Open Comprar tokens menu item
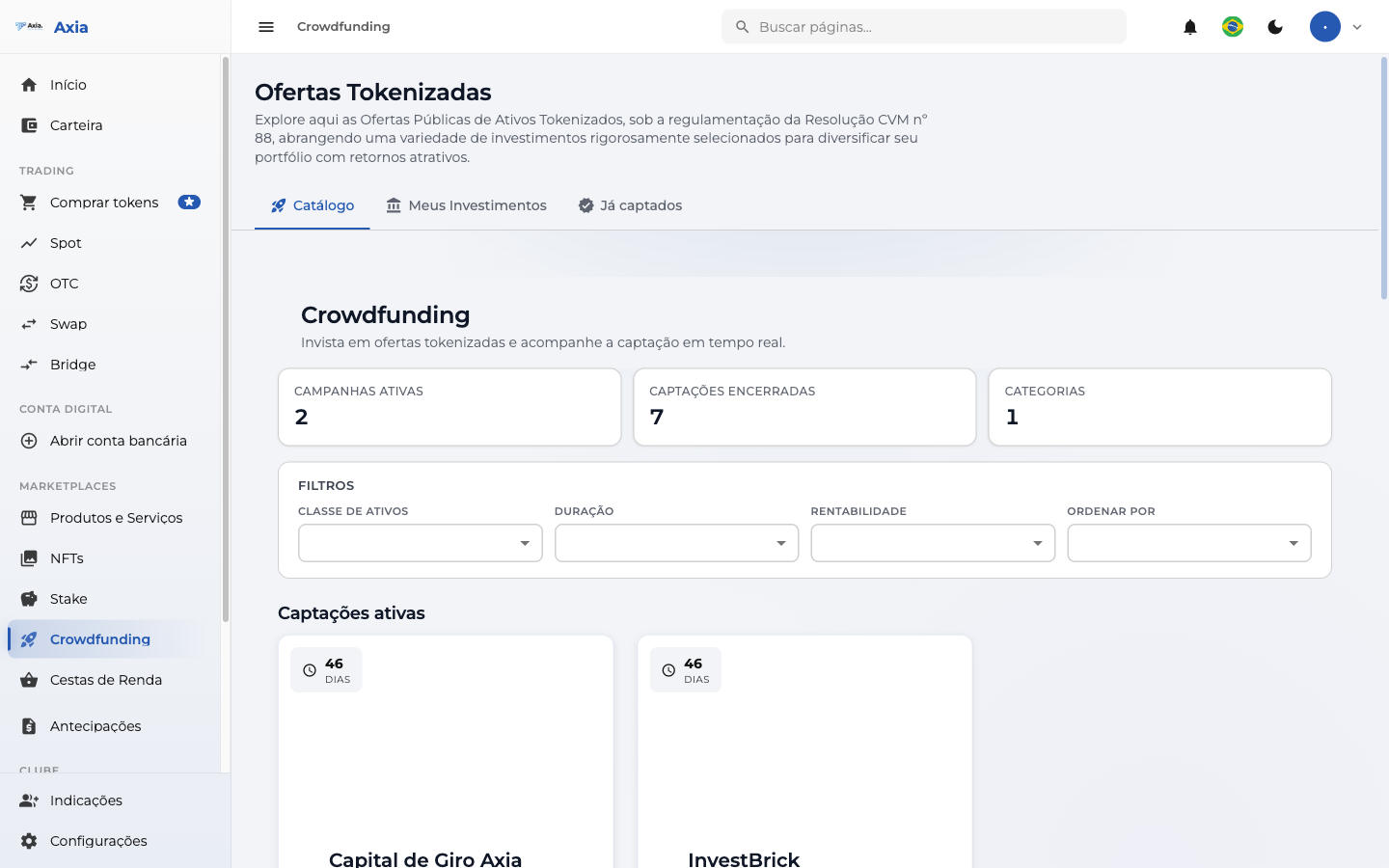The width and height of the screenshot is (1389, 868). point(108,203)
